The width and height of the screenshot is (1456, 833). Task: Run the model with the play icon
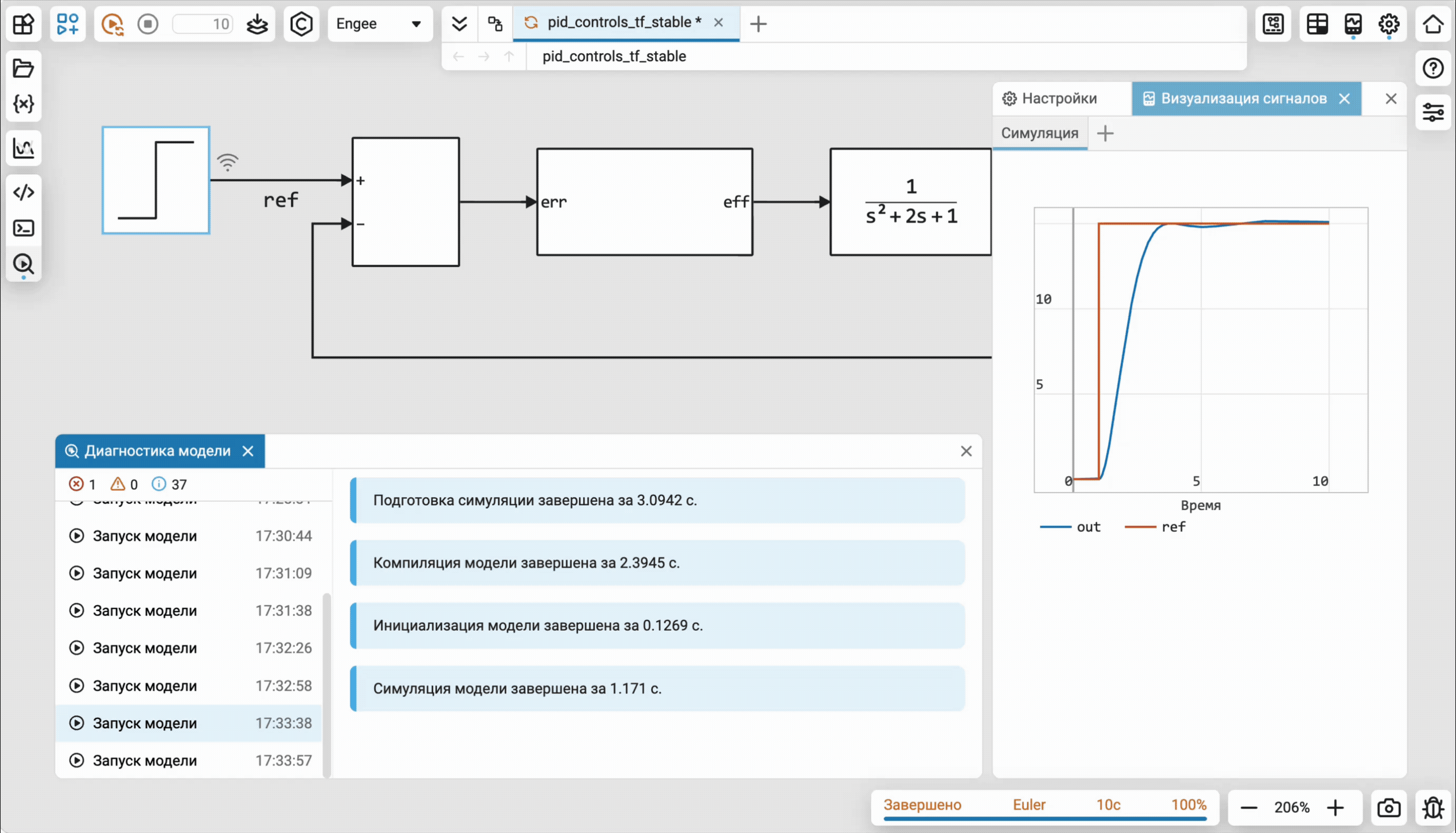click(x=112, y=24)
